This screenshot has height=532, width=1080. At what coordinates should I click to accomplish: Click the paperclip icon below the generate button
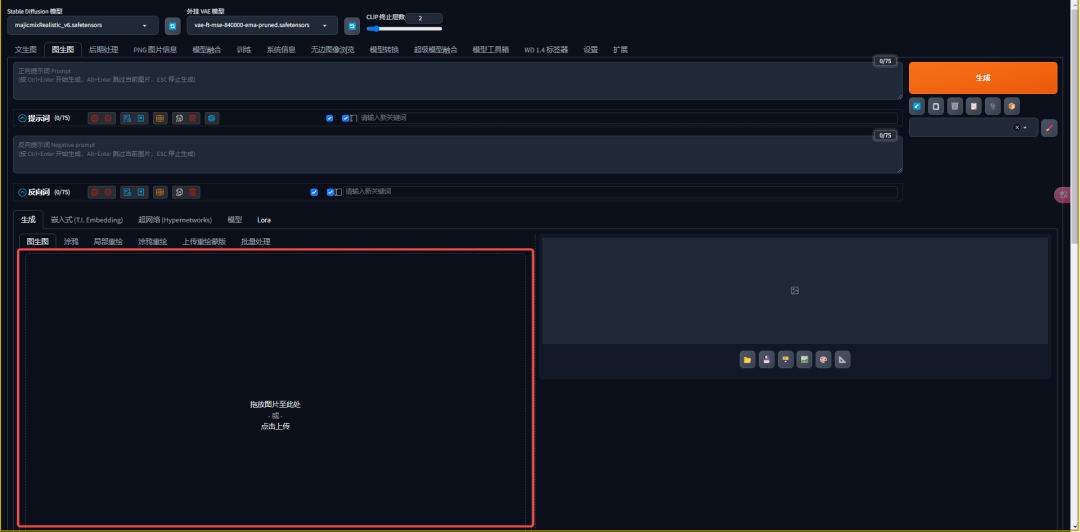993,106
